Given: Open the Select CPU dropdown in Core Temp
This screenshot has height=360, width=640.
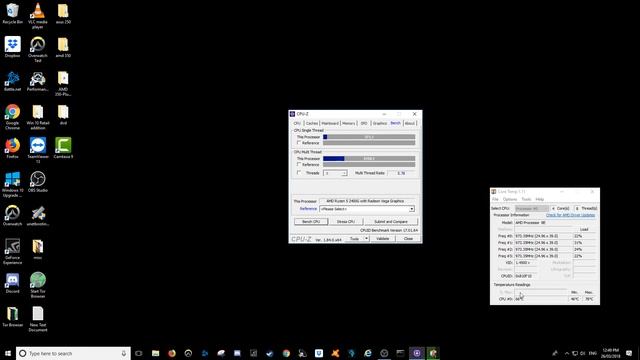Looking at the screenshot, I should [x=531, y=209].
